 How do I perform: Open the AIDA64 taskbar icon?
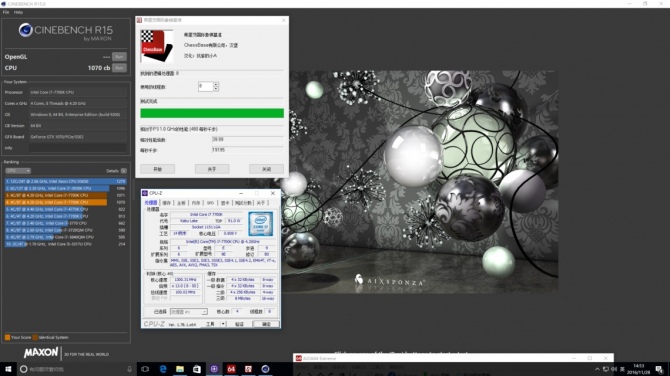[231, 369]
